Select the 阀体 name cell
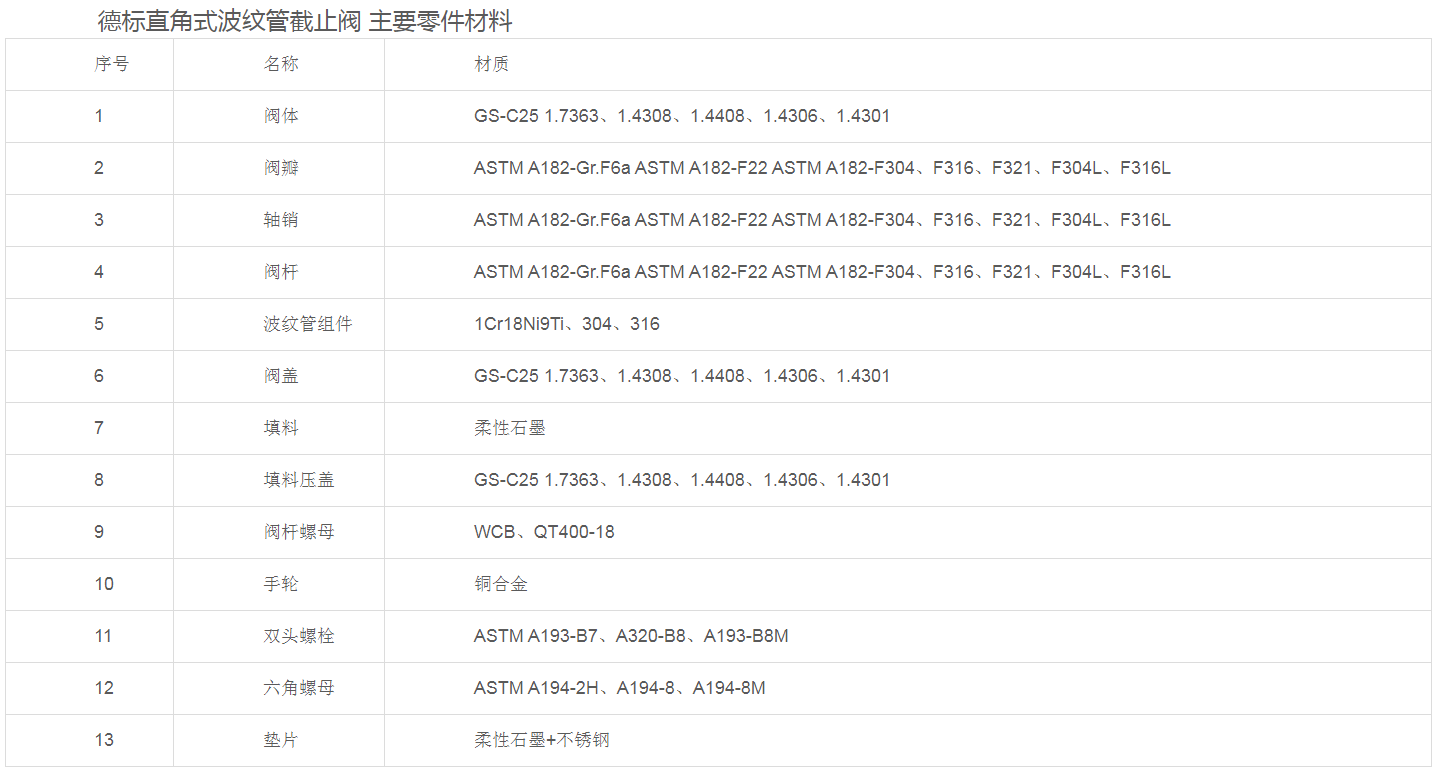 (281, 116)
